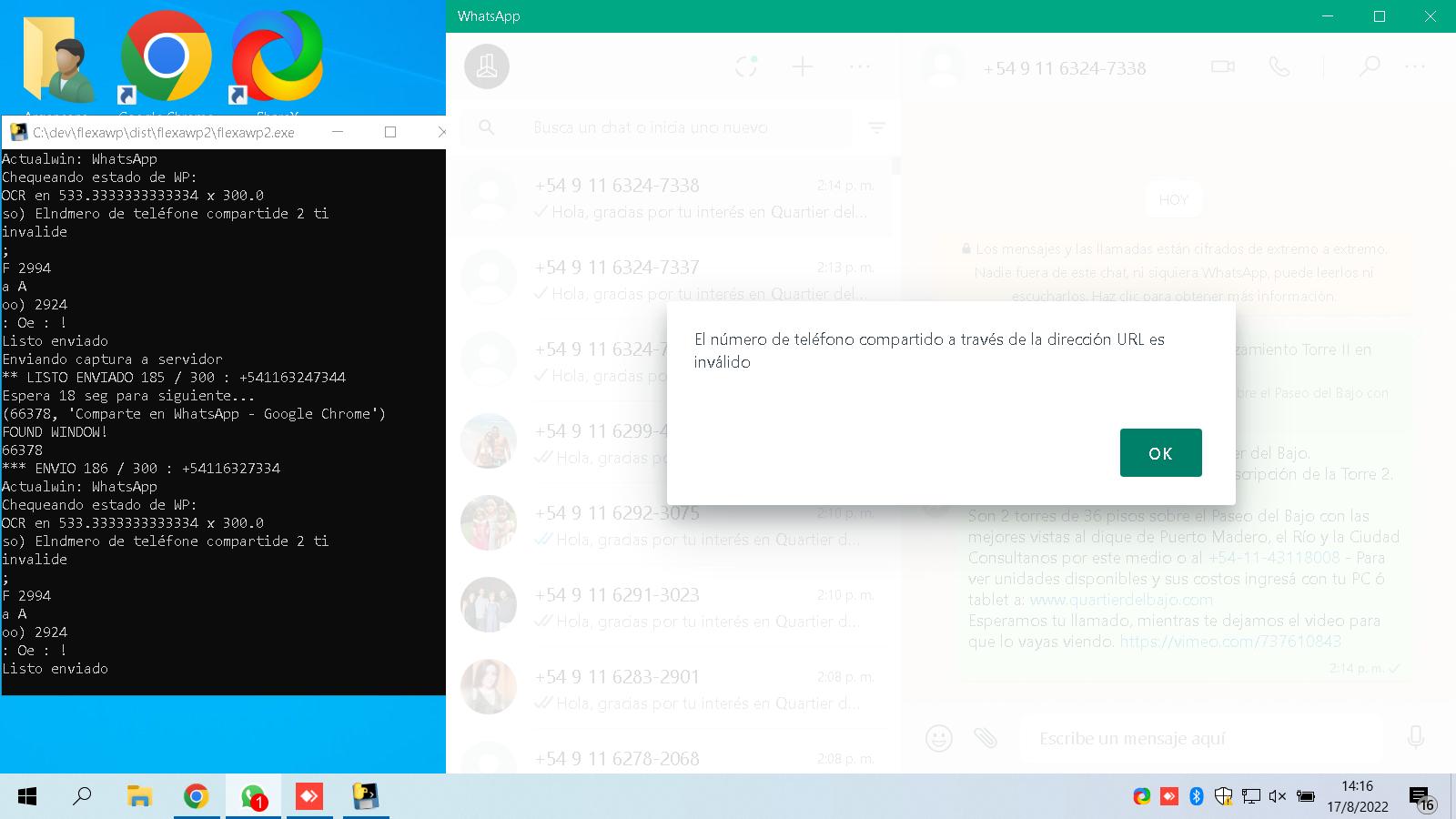This screenshot has width=1456, height=819.
Task: Open the WhatsApp status icon
Action: click(x=746, y=66)
